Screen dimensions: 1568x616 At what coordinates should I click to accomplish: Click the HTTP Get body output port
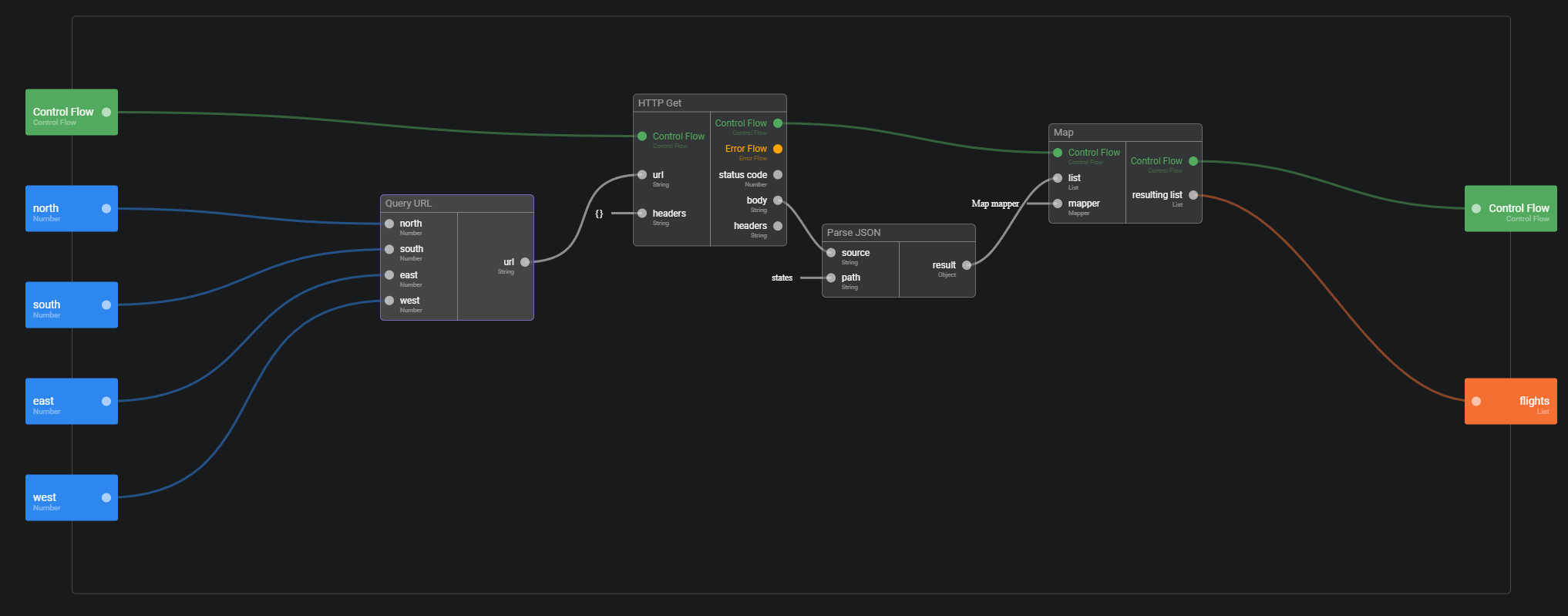(777, 200)
